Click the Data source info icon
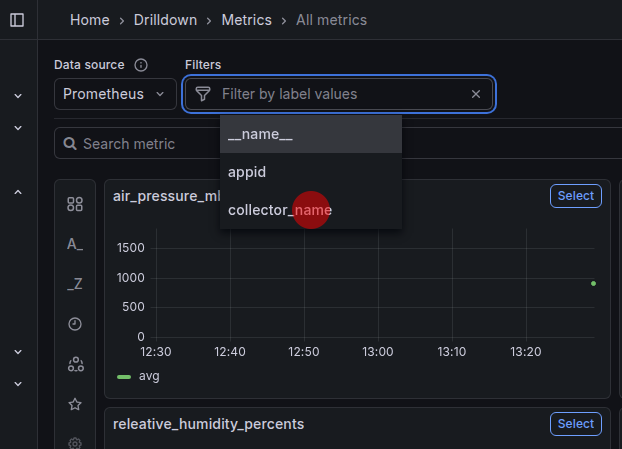The width and height of the screenshot is (622, 449). click(x=141, y=65)
